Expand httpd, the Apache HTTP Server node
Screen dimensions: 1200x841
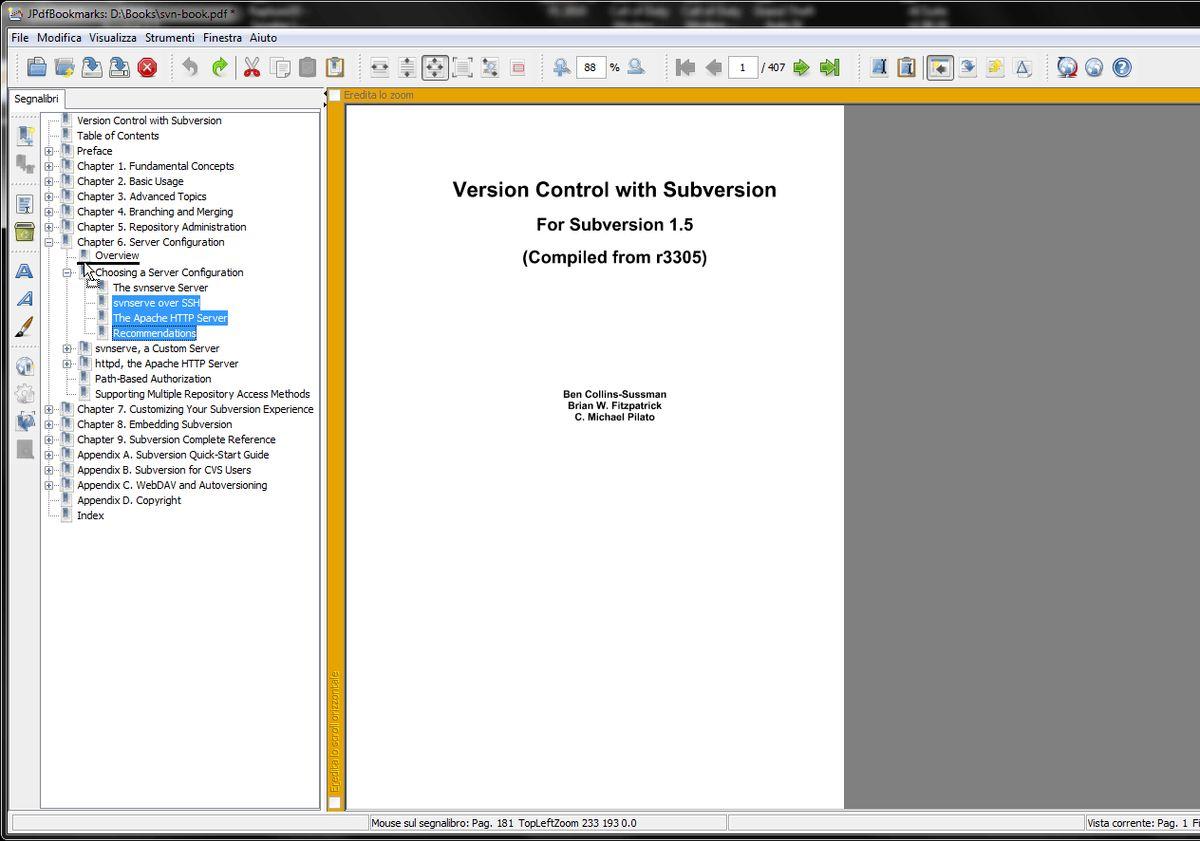pyautogui.click(x=67, y=364)
